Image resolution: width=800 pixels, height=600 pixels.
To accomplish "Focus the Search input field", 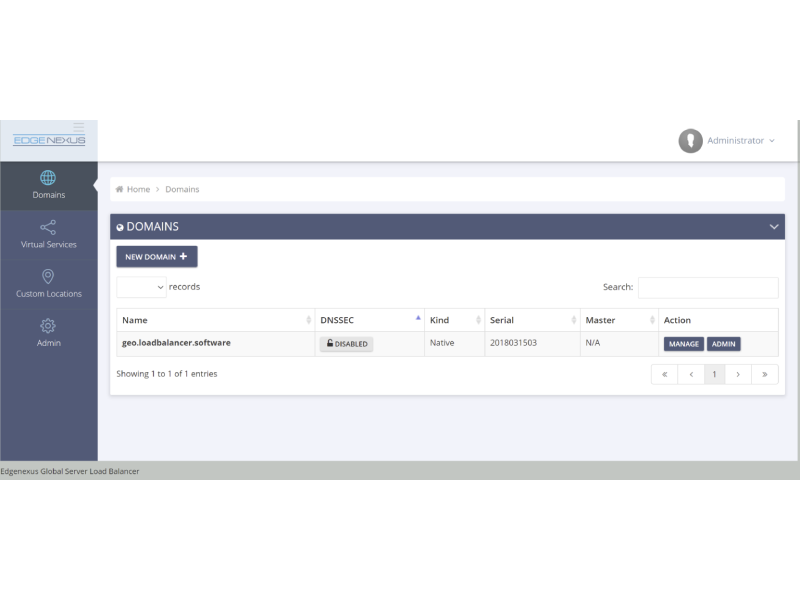I will [x=708, y=287].
